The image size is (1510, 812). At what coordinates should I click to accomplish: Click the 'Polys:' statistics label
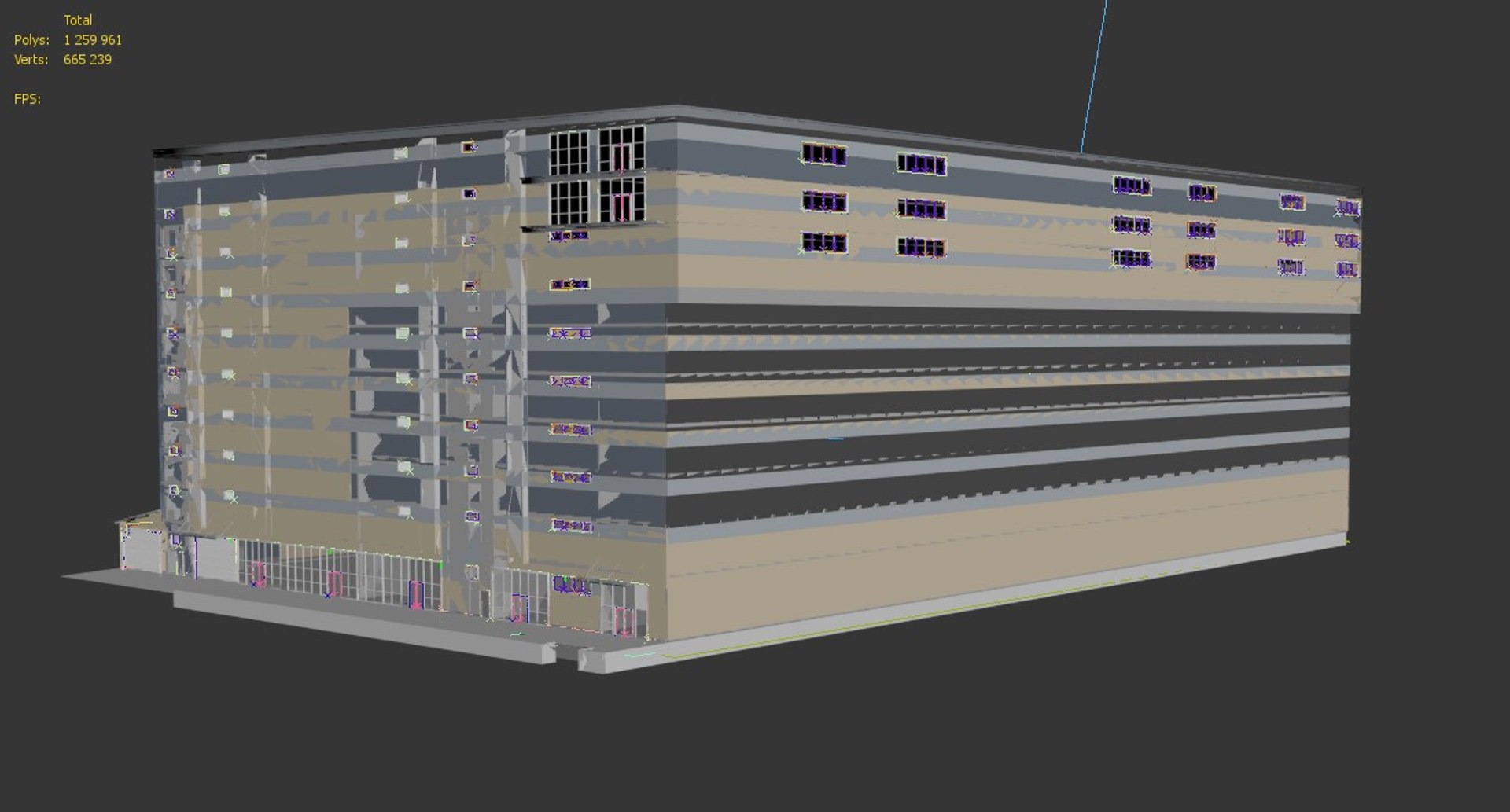[31, 39]
